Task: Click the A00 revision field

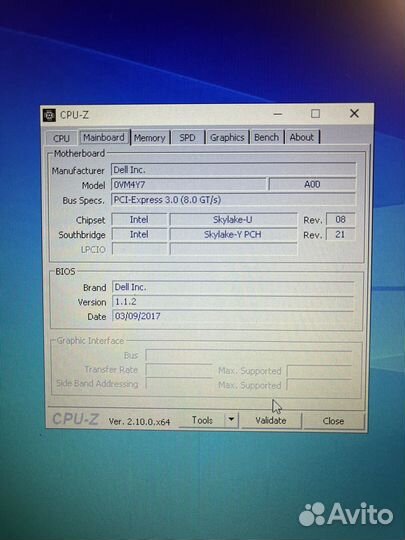Action: (312, 184)
